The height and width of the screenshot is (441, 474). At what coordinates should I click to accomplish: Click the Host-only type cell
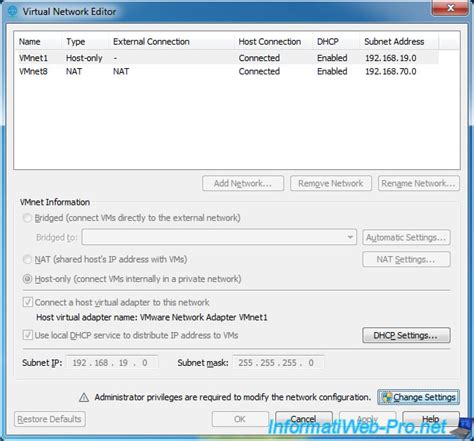pyautogui.click(x=84, y=58)
